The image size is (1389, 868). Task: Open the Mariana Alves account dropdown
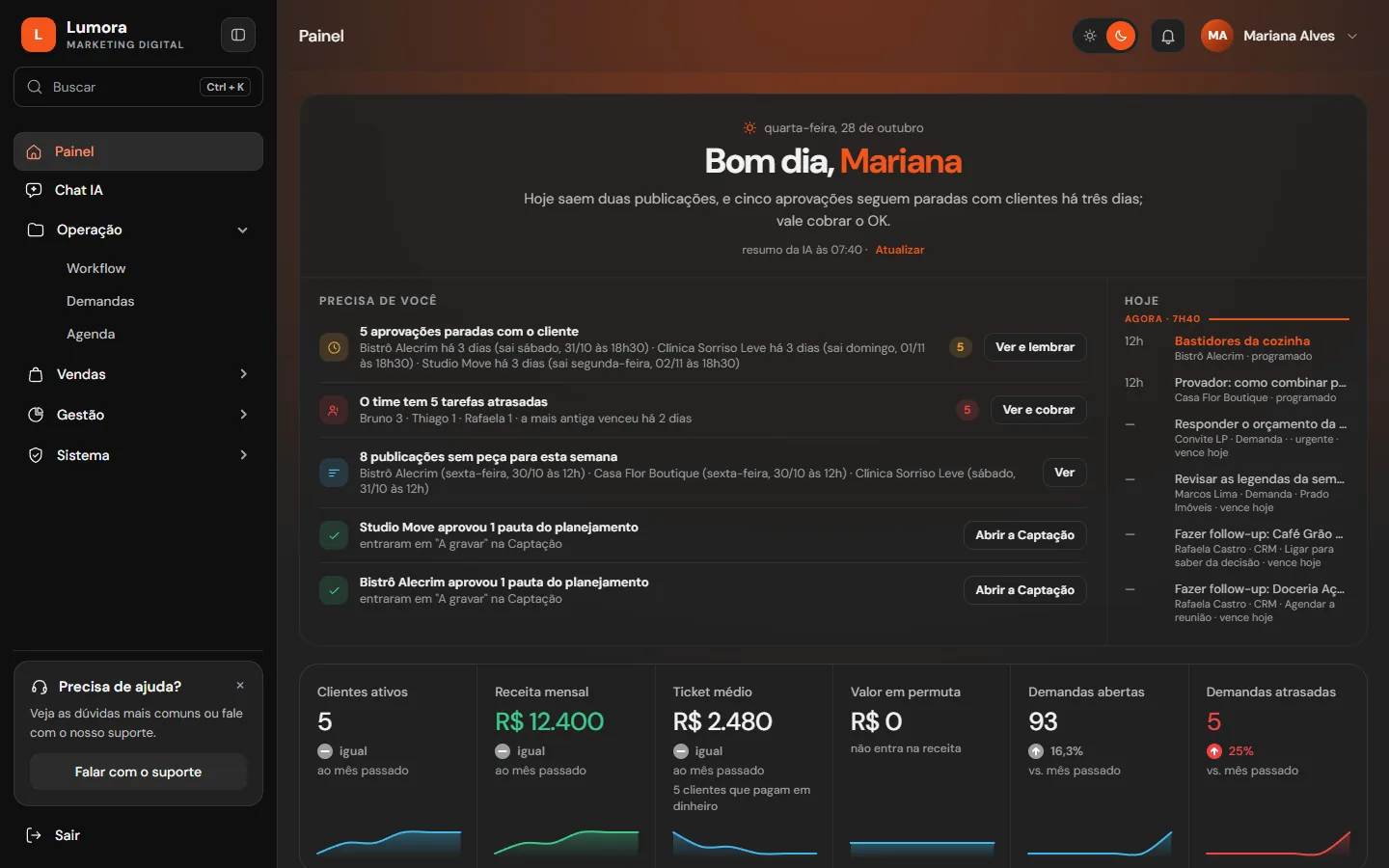(1280, 36)
